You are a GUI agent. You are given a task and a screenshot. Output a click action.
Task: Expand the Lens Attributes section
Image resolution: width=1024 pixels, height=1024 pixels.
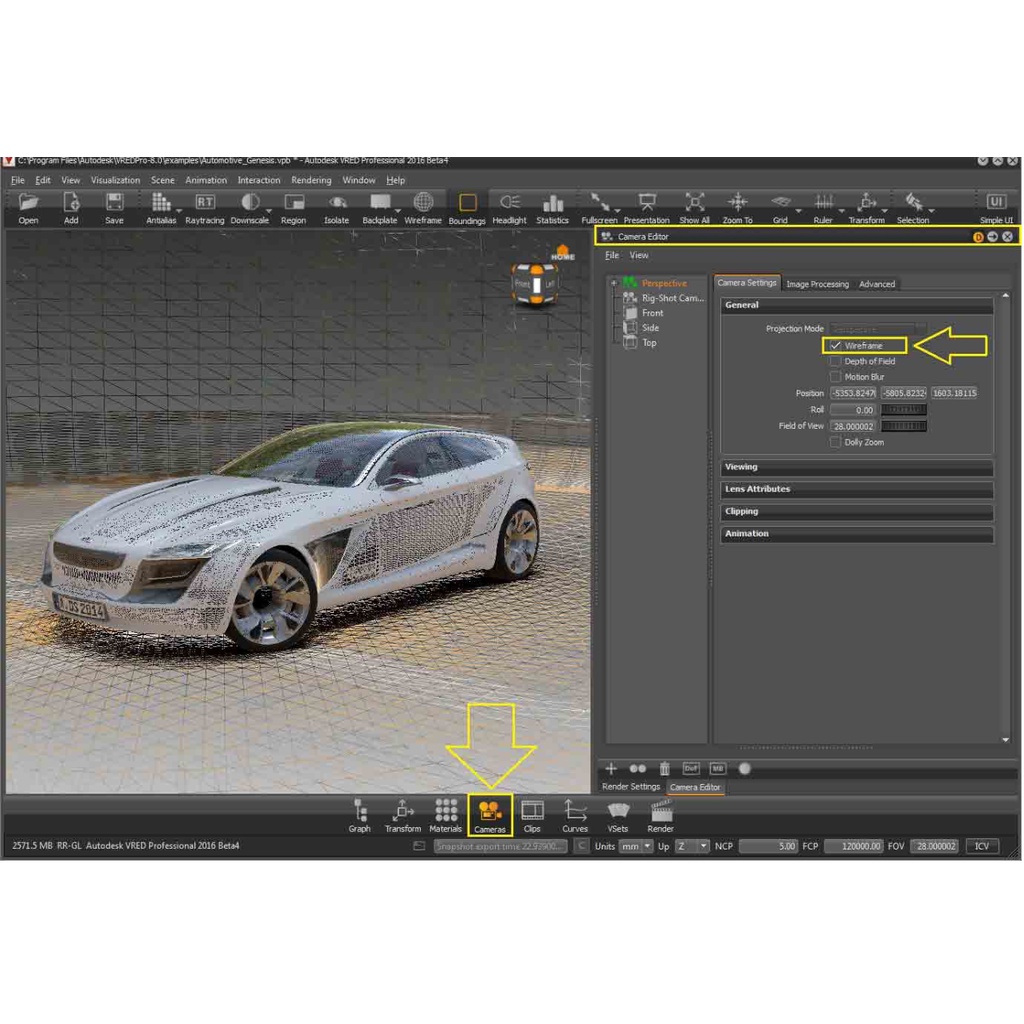856,489
